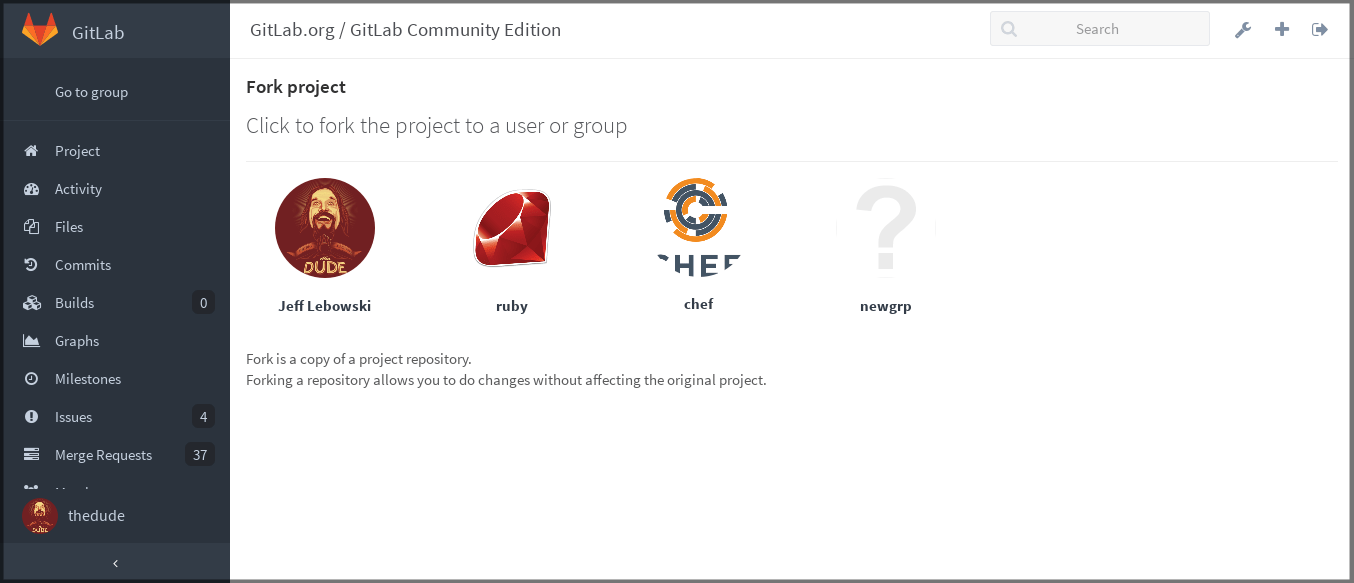
Task: Fork project into the ruby group
Action: point(511,228)
